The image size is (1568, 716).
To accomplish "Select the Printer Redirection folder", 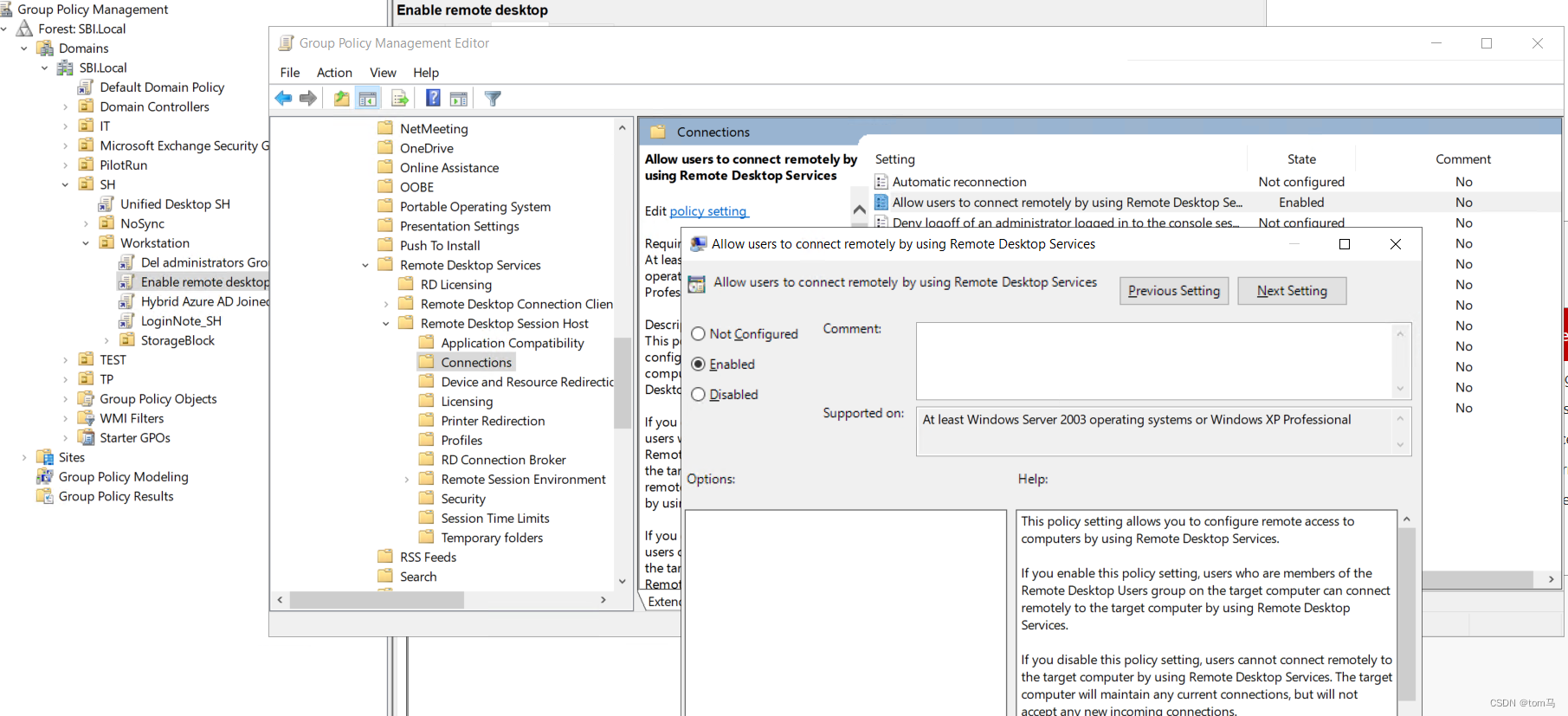I will tap(493, 421).
